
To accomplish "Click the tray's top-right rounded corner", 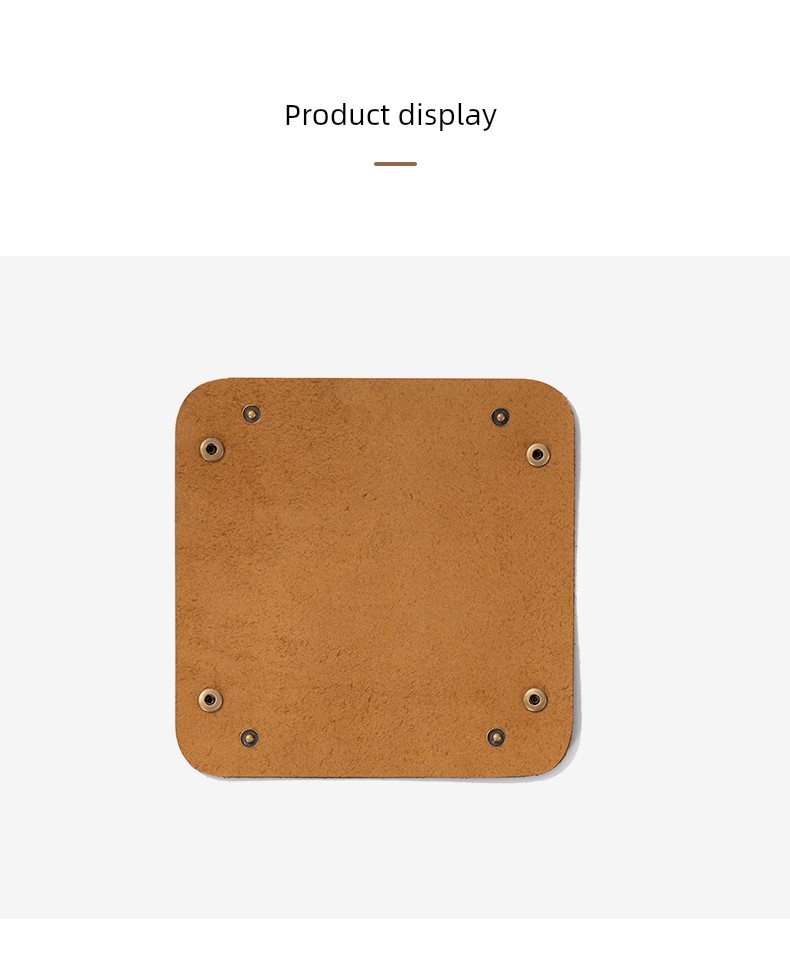I will [562, 396].
